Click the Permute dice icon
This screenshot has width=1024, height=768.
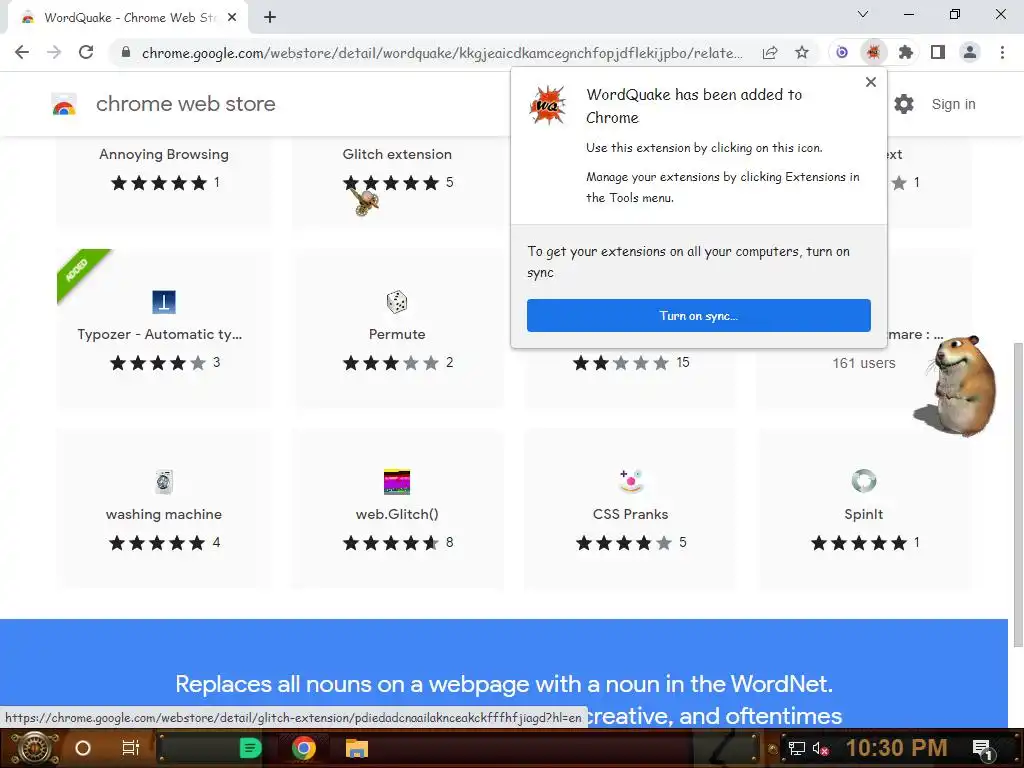coord(397,302)
